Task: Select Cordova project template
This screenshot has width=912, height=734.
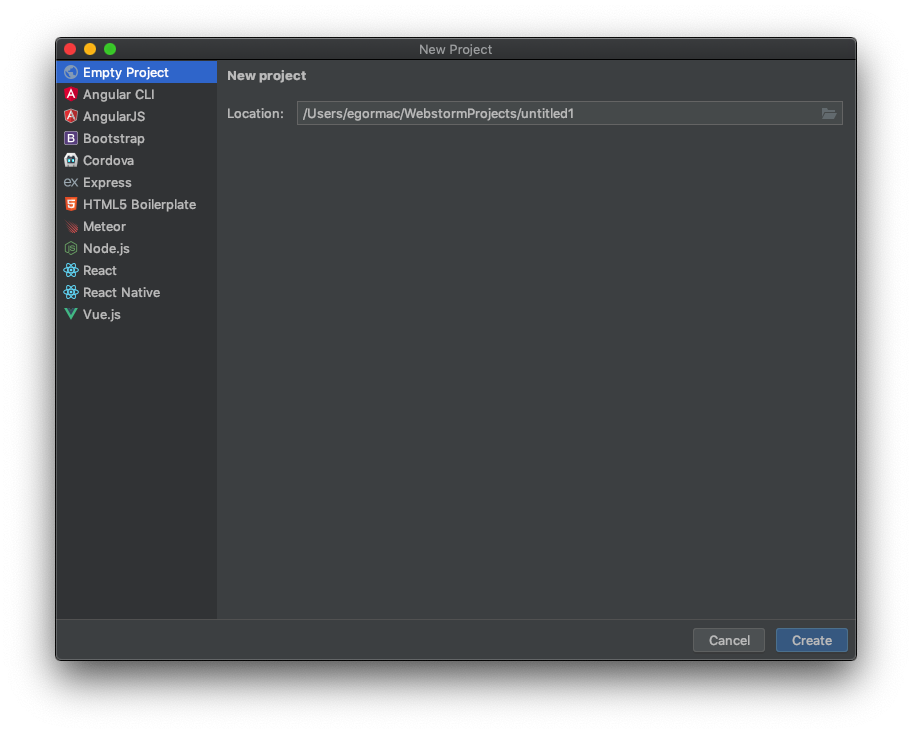Action: pos(137,160)
